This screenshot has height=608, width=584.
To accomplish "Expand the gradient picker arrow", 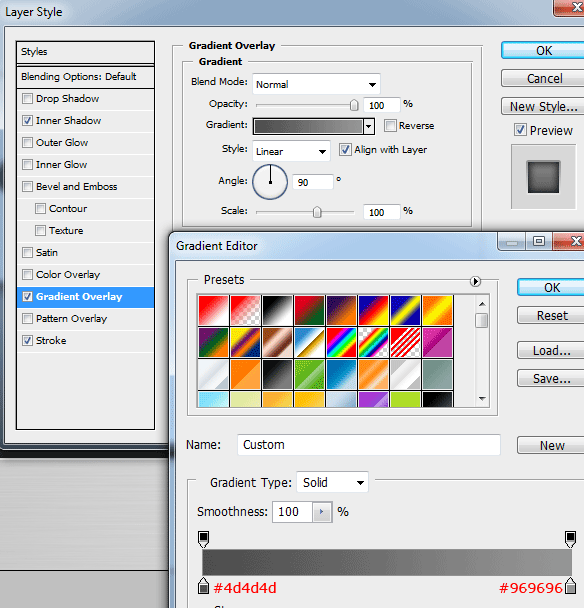I will (x=369, y=126).
